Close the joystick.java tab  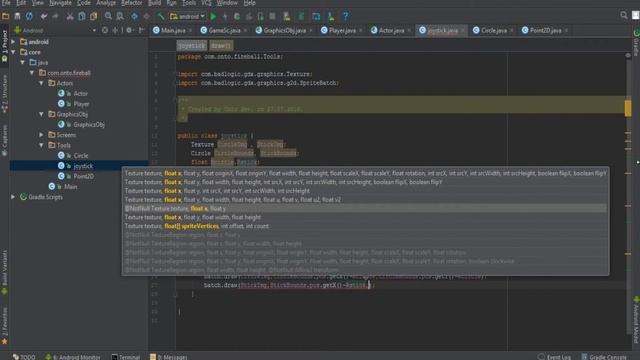[462, 31]
